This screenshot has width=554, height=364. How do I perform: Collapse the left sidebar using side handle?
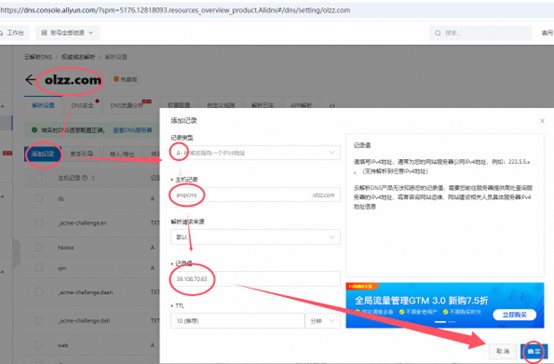(x=16, y=253)
